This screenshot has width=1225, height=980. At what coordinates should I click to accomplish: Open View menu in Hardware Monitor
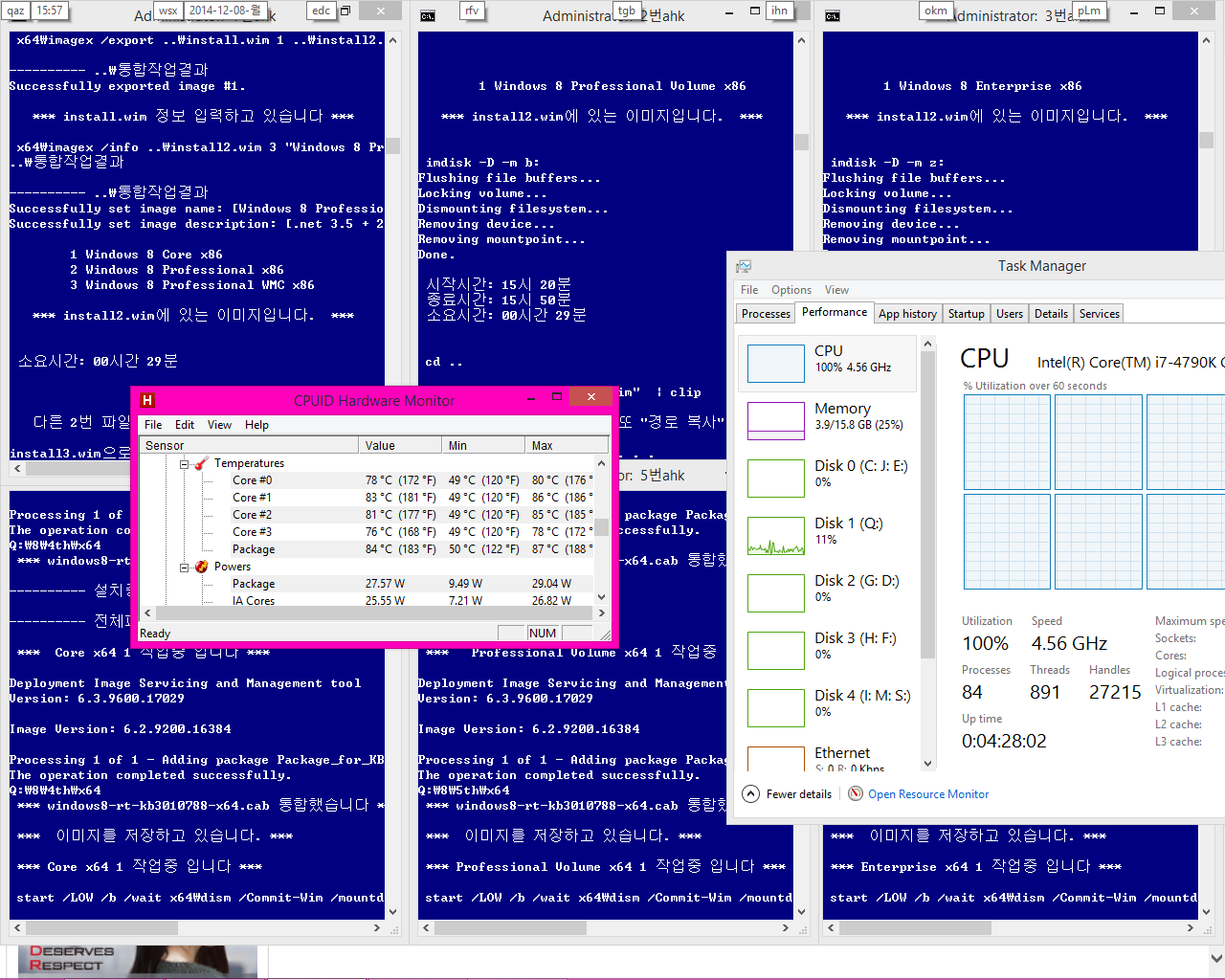(x=219, y=425)
